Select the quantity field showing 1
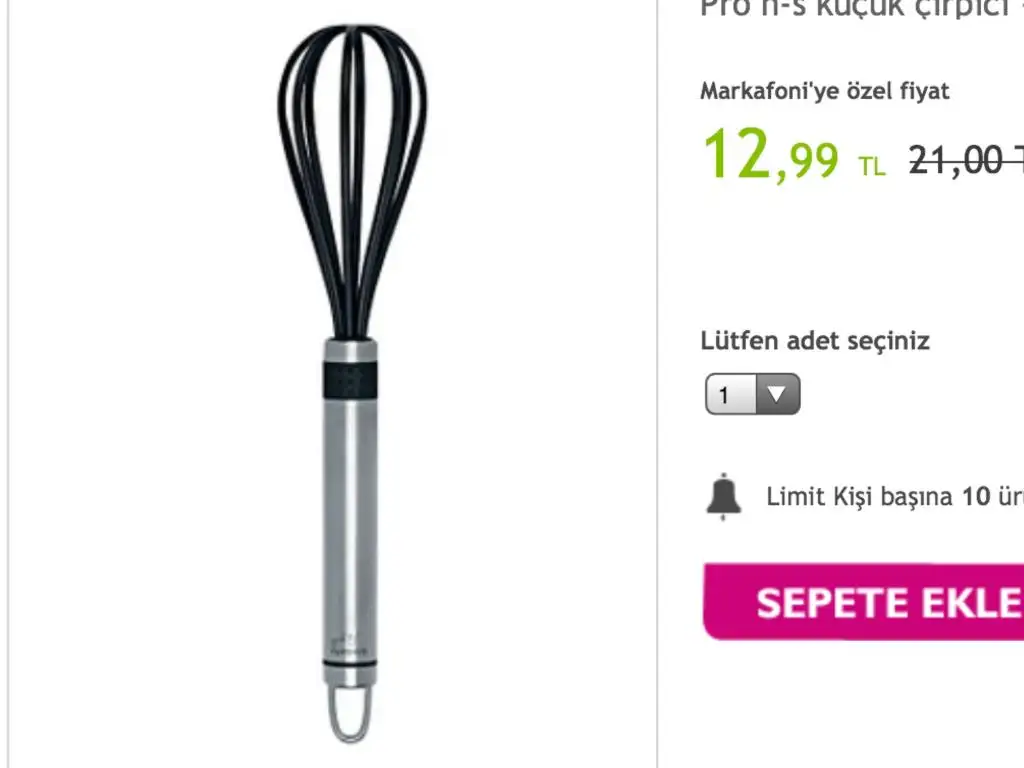 point(753,394)
